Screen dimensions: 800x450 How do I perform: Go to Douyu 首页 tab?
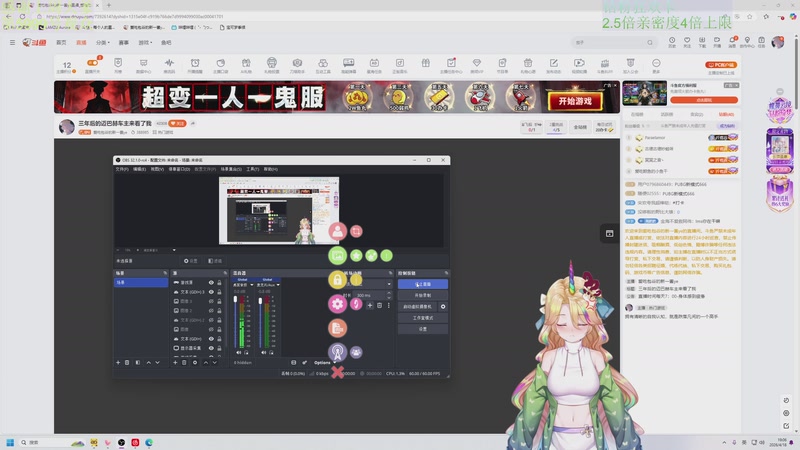[61, 43]
